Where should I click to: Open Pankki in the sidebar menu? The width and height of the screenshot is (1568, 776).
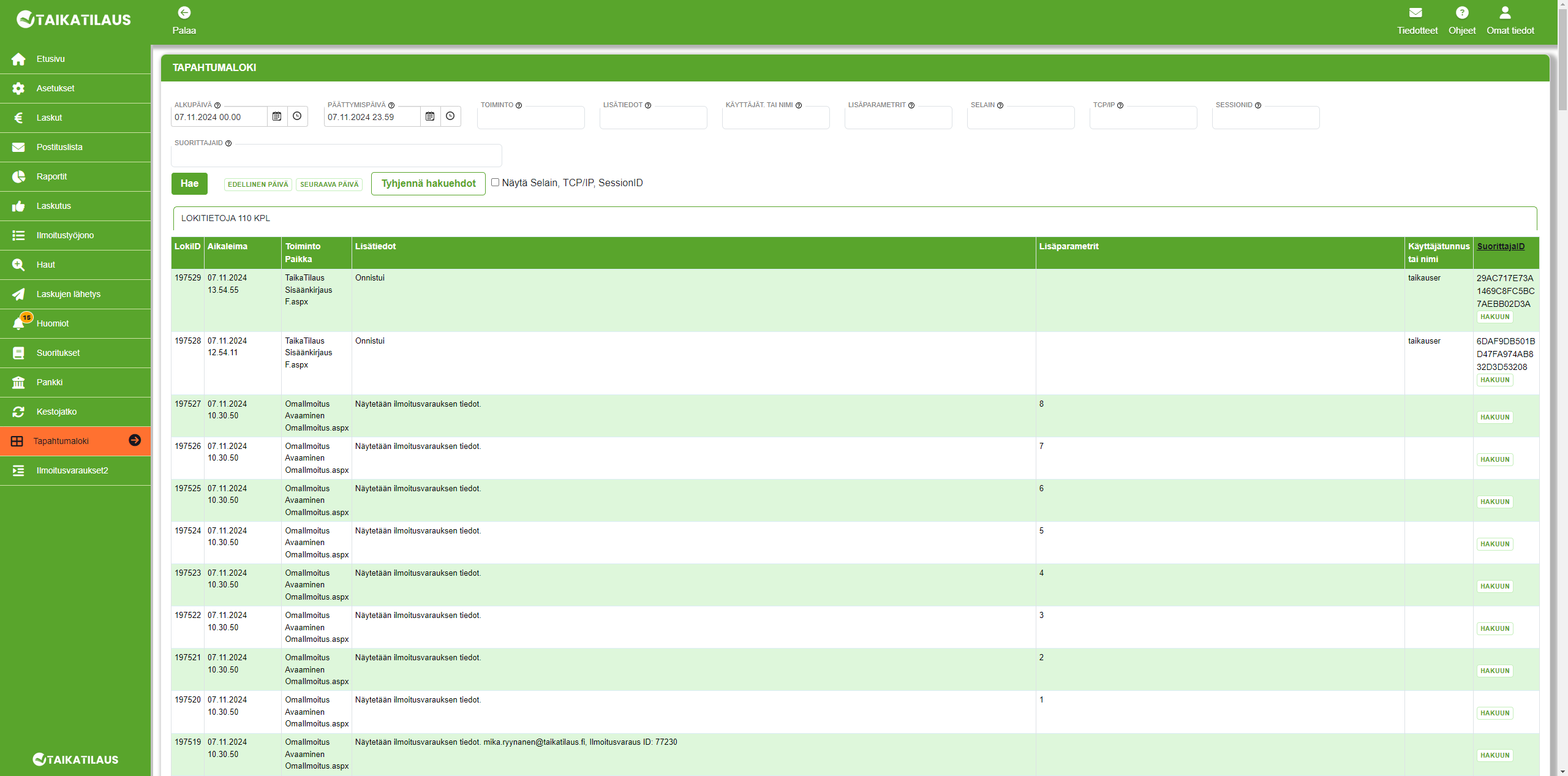75,382
